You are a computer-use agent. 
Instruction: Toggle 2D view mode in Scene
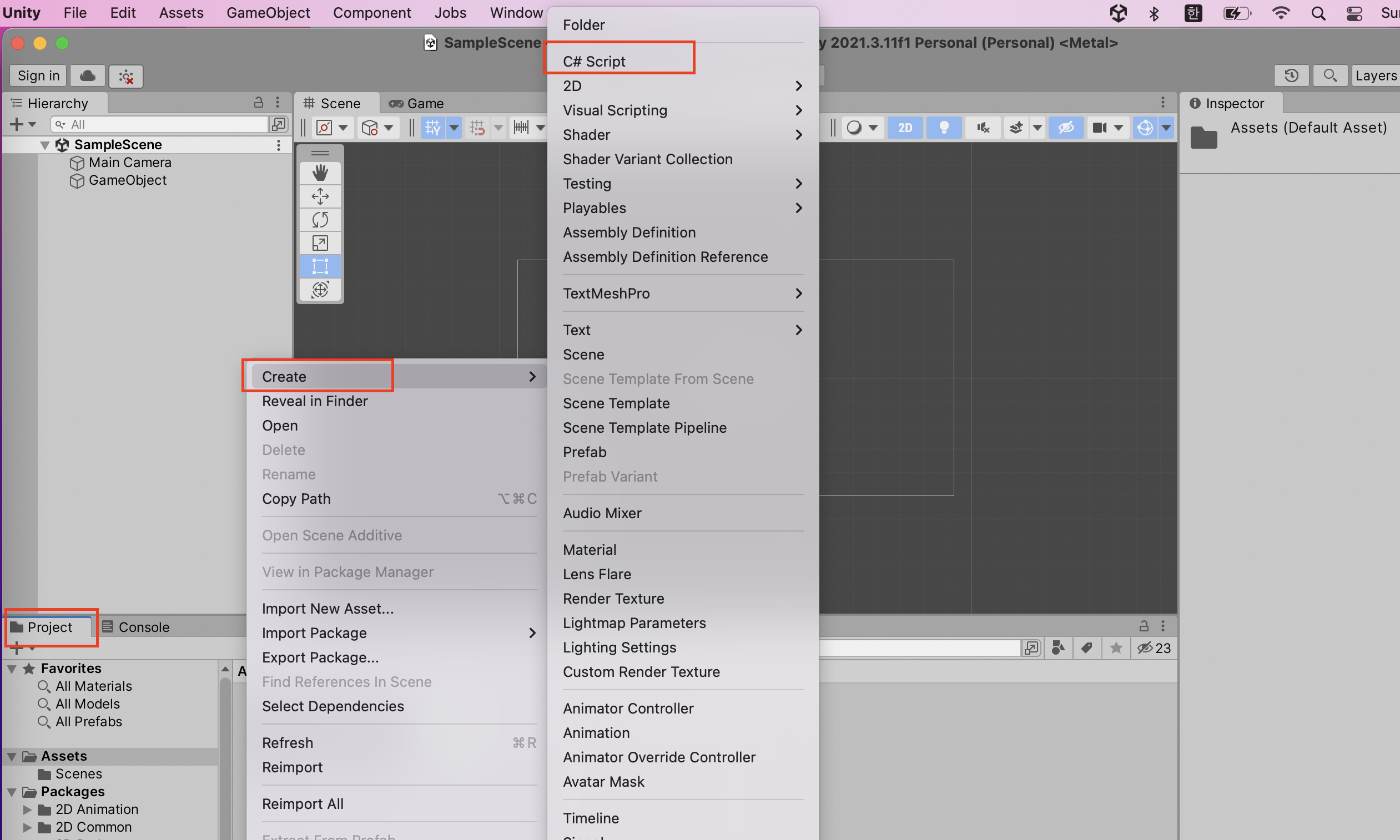(x=904, y=128)
